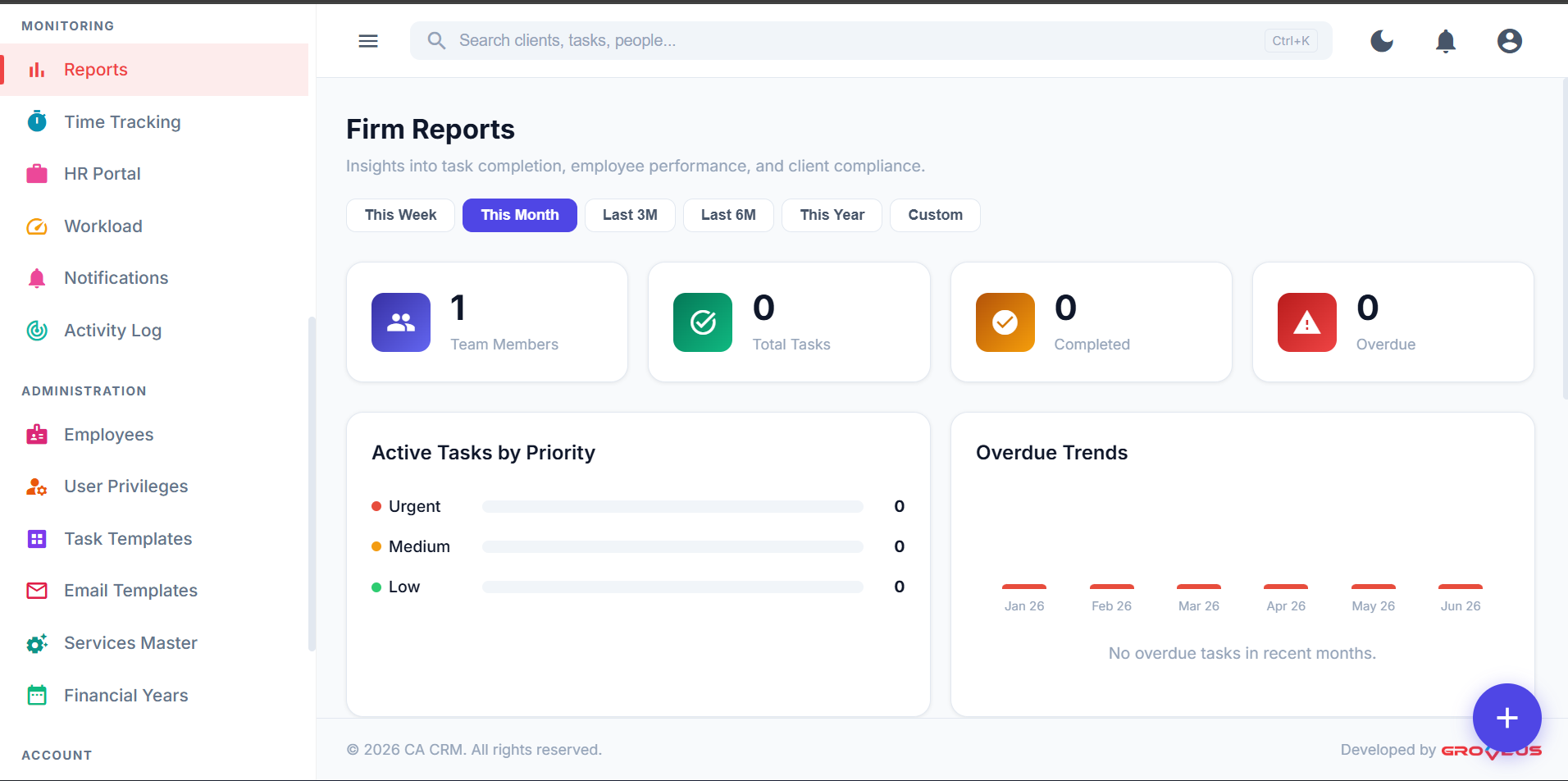Click the Financial Years calendar icon

[37, 696]
